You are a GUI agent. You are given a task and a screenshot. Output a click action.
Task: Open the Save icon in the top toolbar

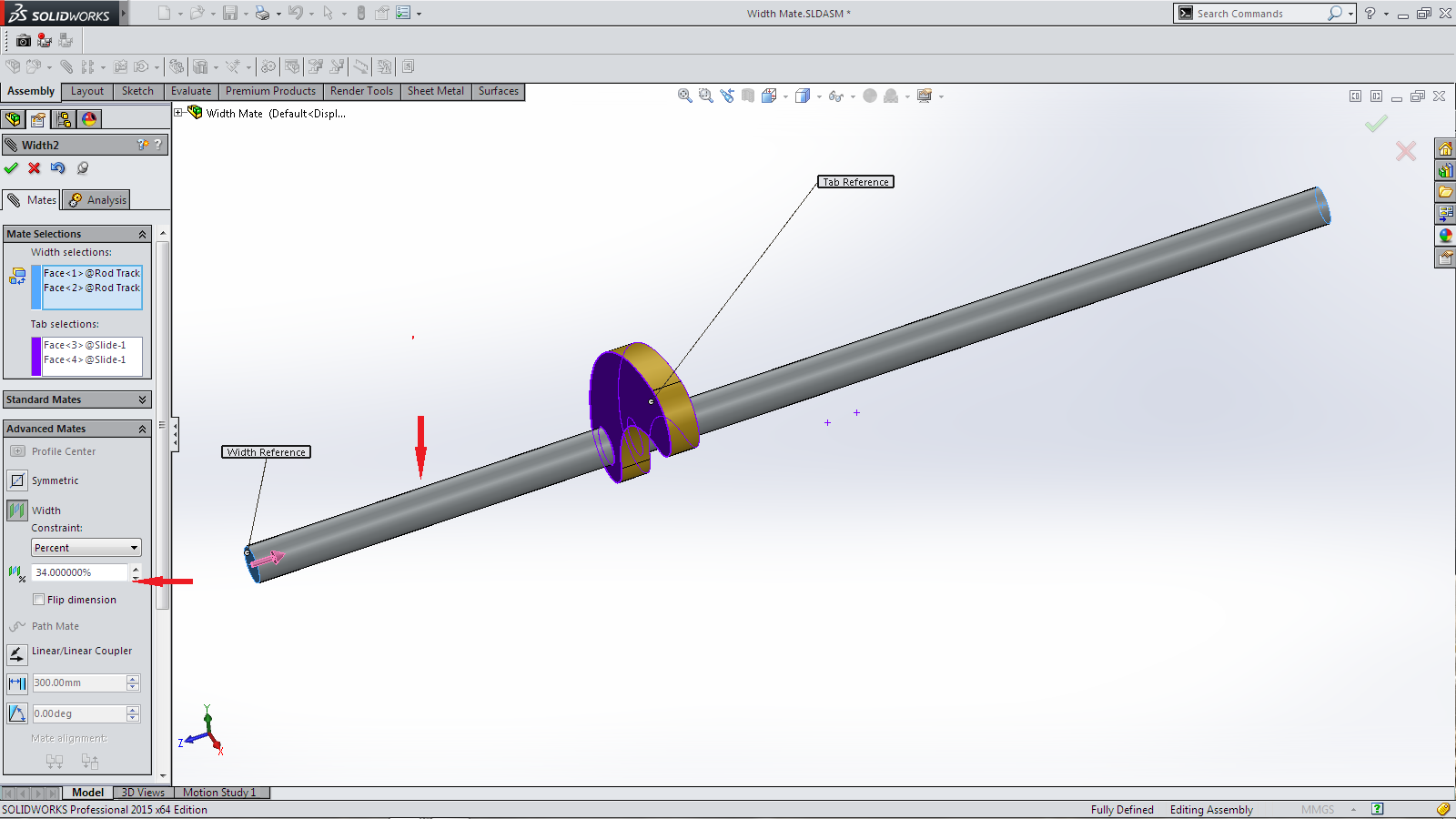pos(230,13)
